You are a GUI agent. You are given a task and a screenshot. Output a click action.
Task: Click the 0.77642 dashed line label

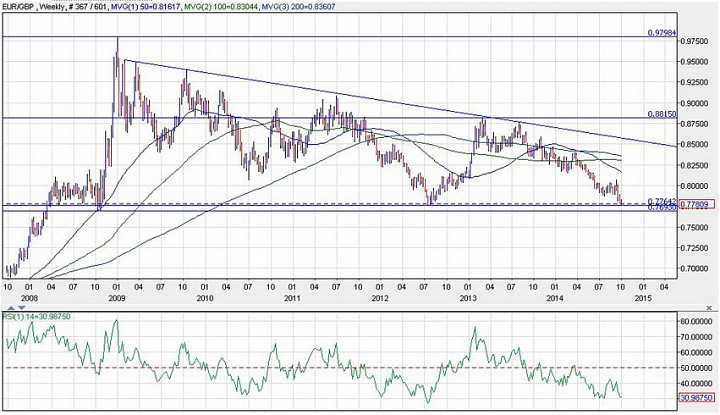[661, 201]
